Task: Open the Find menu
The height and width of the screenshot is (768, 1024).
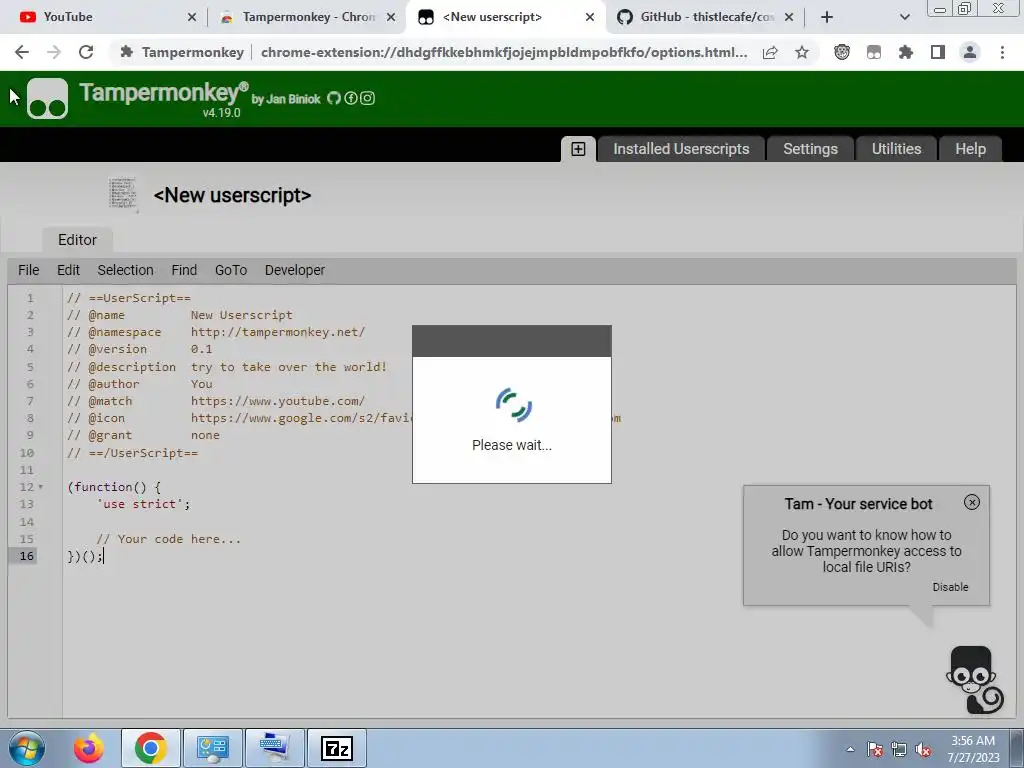Action: [184, 270]
